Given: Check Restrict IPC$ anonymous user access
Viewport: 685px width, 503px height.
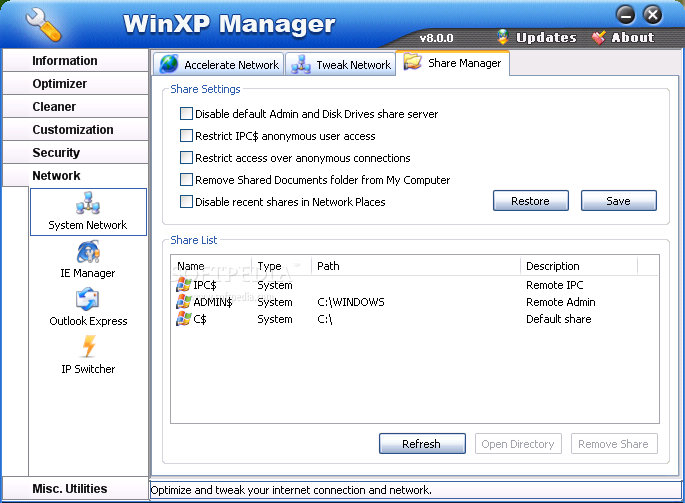Looking at the screenshot, I should coord(186,135).
